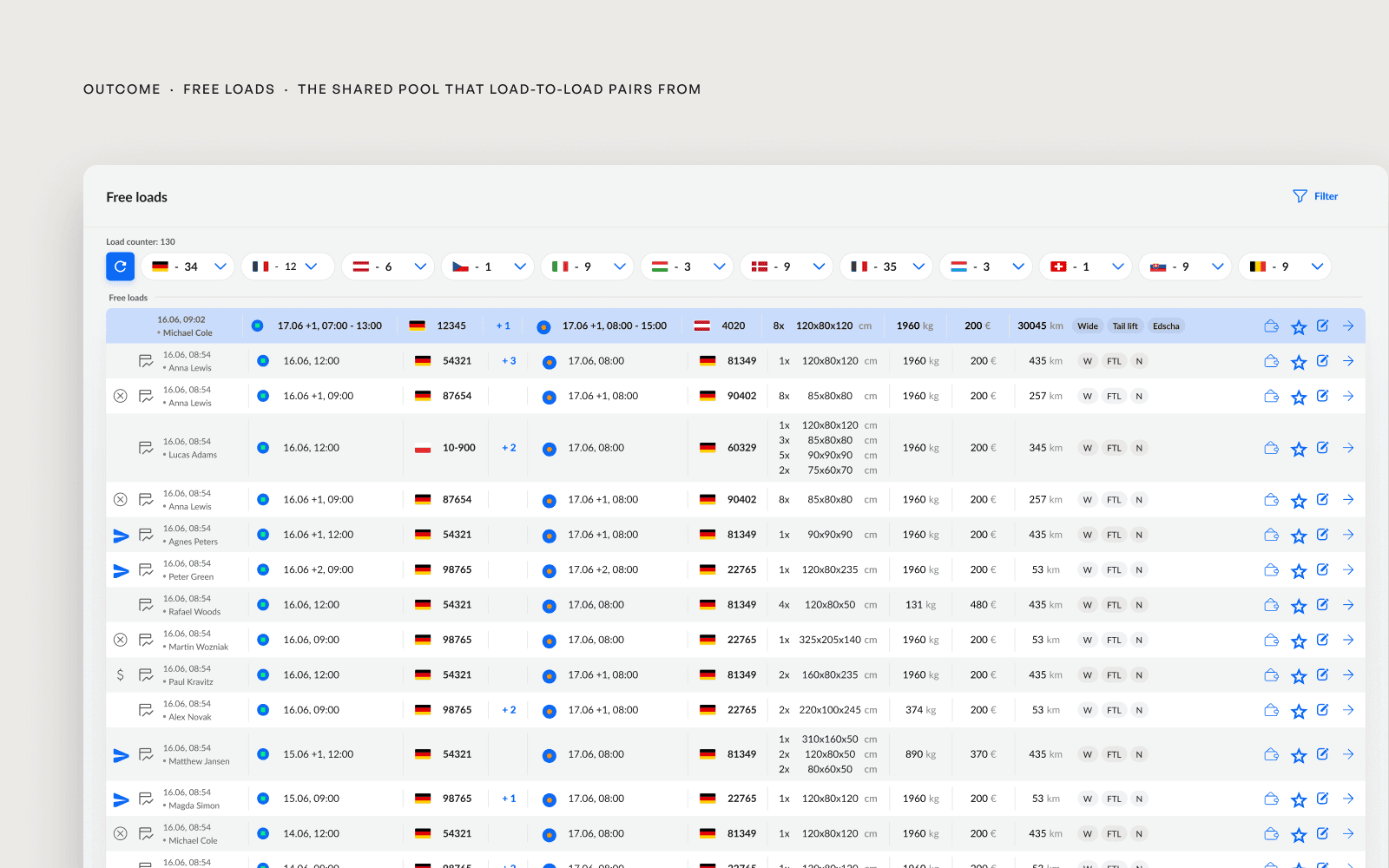This screenshot has width=1389, height=868.
Task: Edit the Michael Cole highlighted load
Action: 1323,325
